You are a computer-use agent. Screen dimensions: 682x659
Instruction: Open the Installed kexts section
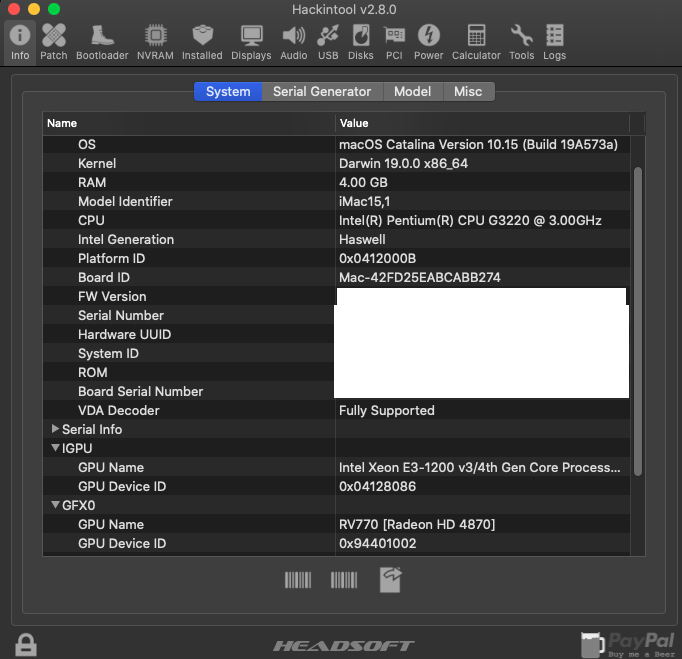[x=202, y=42]
